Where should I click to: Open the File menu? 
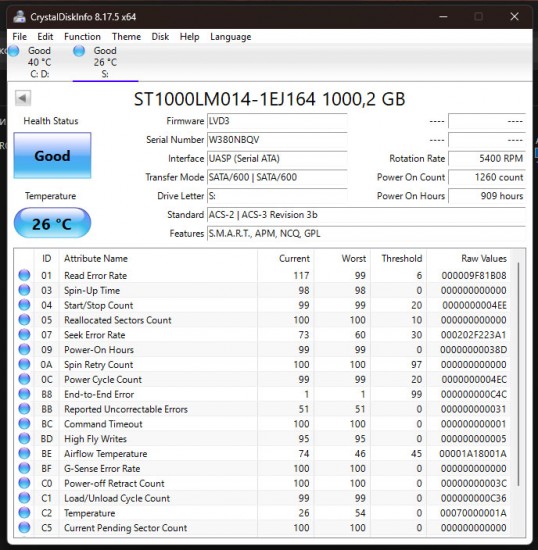click(19, 36)
